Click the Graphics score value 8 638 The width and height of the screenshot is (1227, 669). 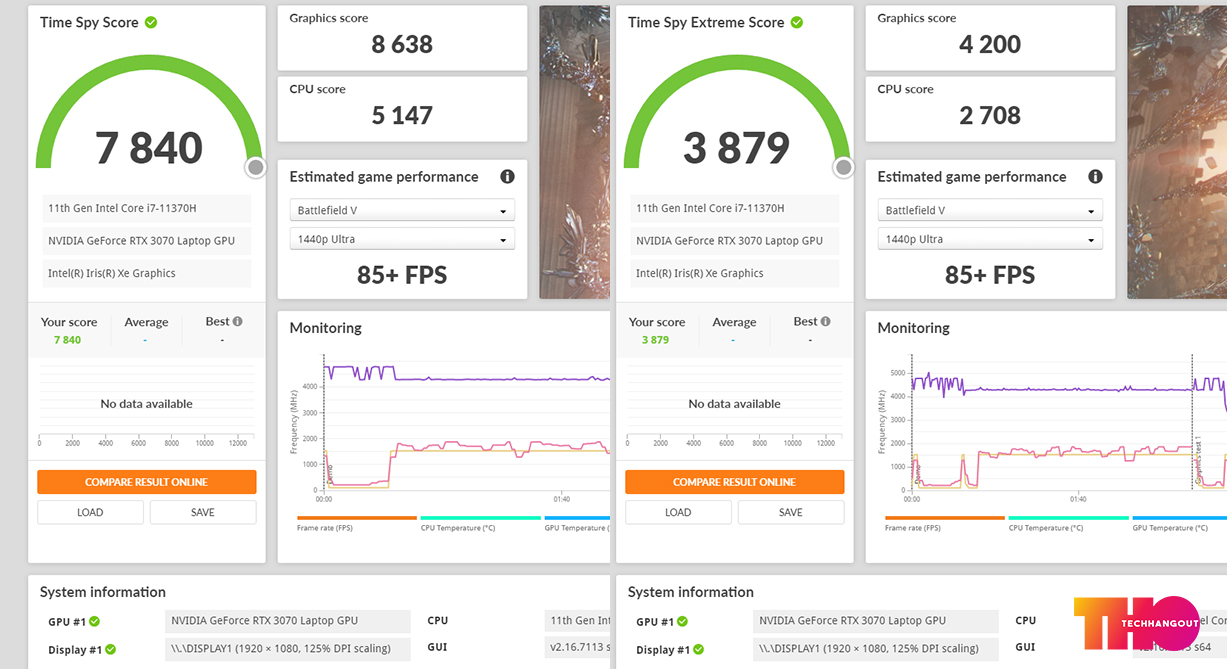pos(402,44)
